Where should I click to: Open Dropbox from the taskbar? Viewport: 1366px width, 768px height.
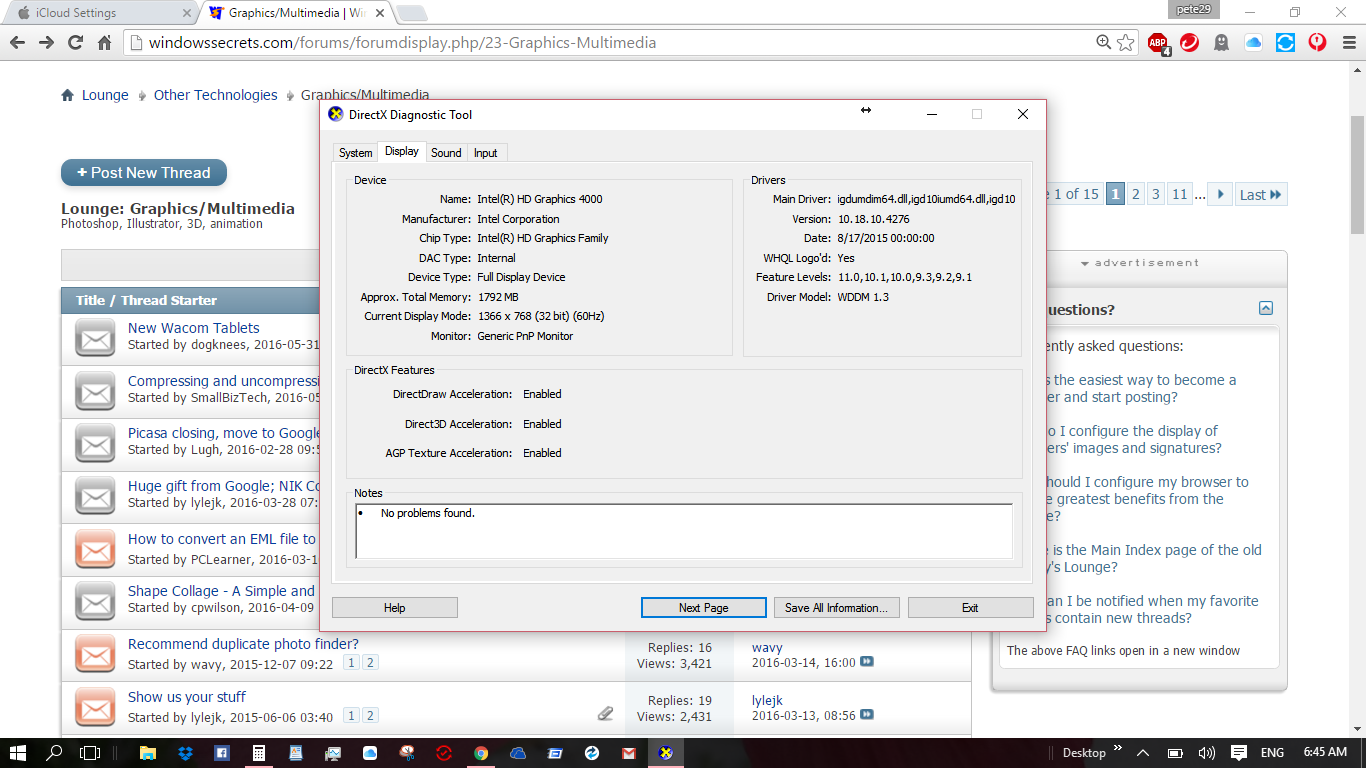(185, 752)
